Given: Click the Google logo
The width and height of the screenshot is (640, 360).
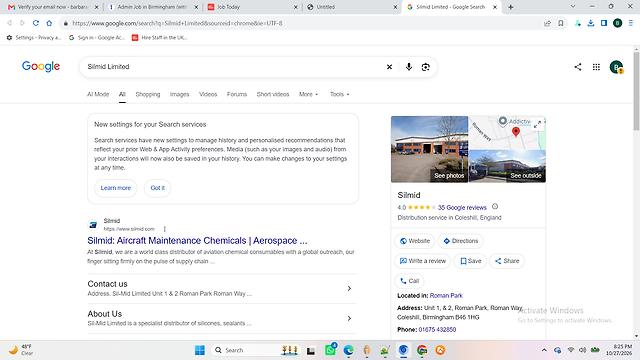Looking at the screenshot, I should click(x=41, y=67).
